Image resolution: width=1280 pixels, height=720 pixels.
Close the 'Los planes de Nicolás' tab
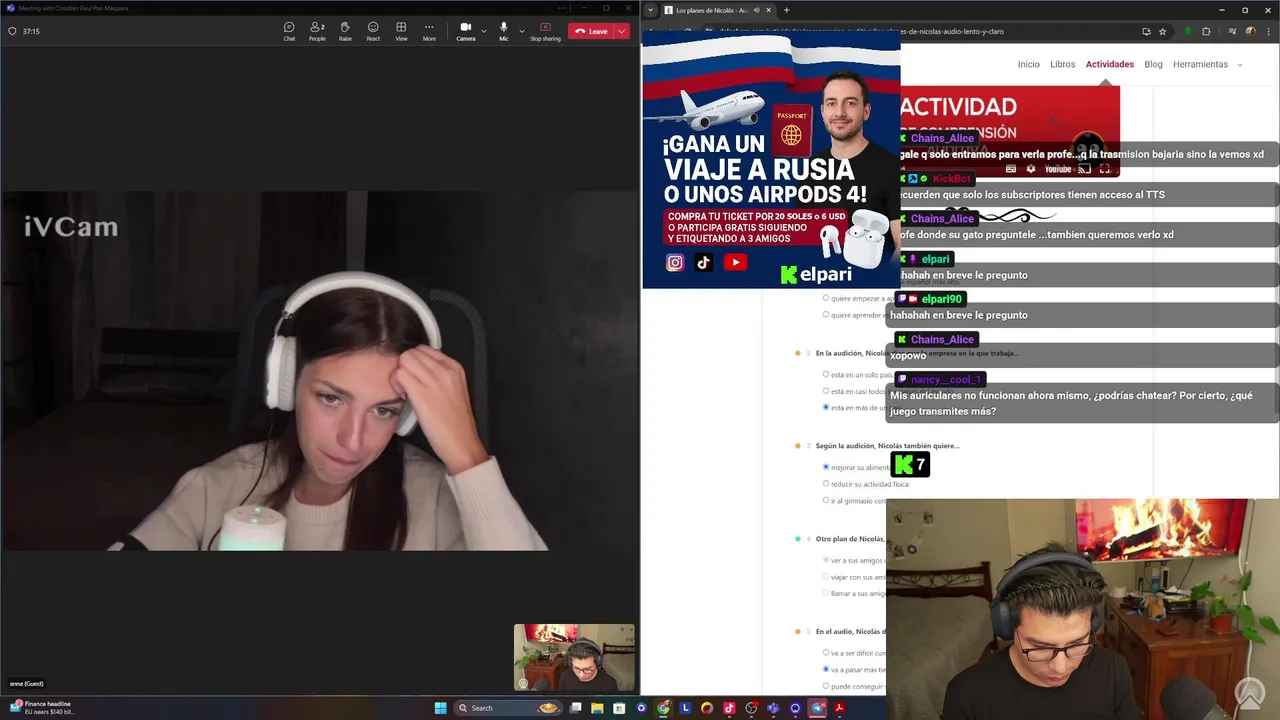[x=768, y=10]
